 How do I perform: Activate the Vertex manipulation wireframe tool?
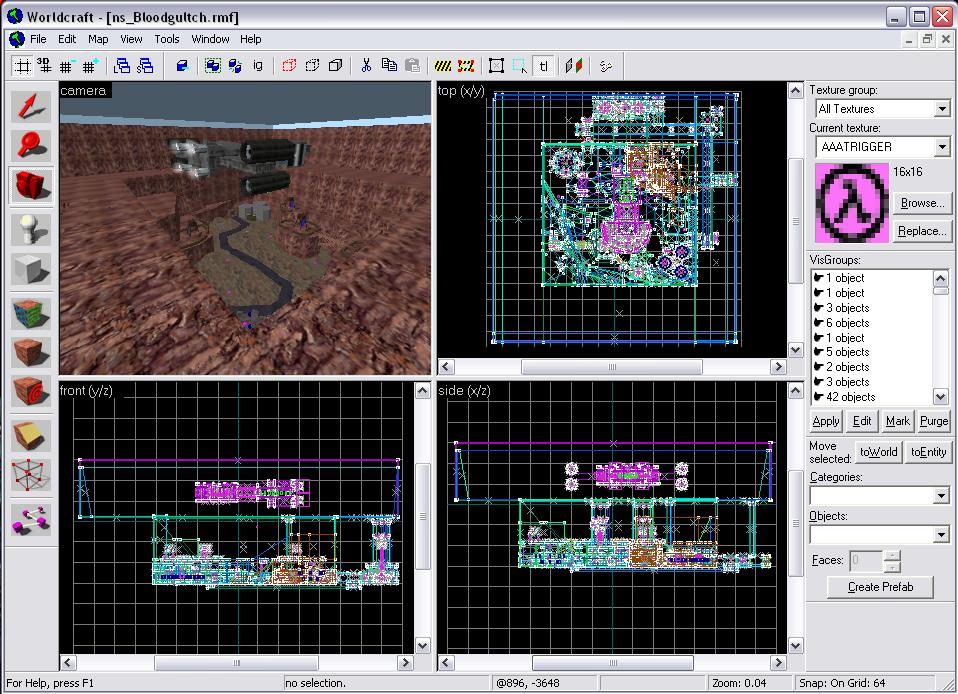click(31, 475)
